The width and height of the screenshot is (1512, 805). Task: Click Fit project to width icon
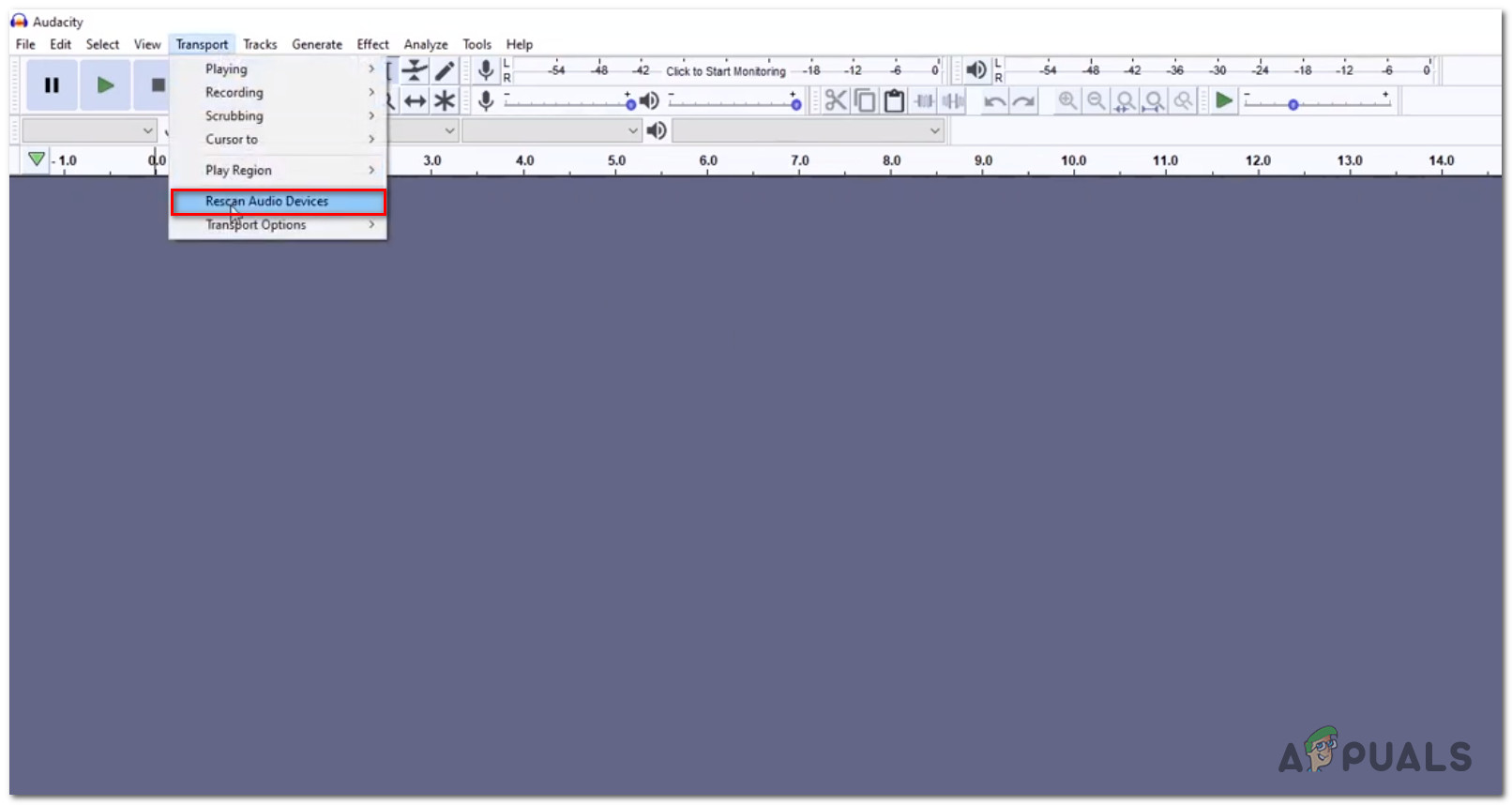(1155, 100)
